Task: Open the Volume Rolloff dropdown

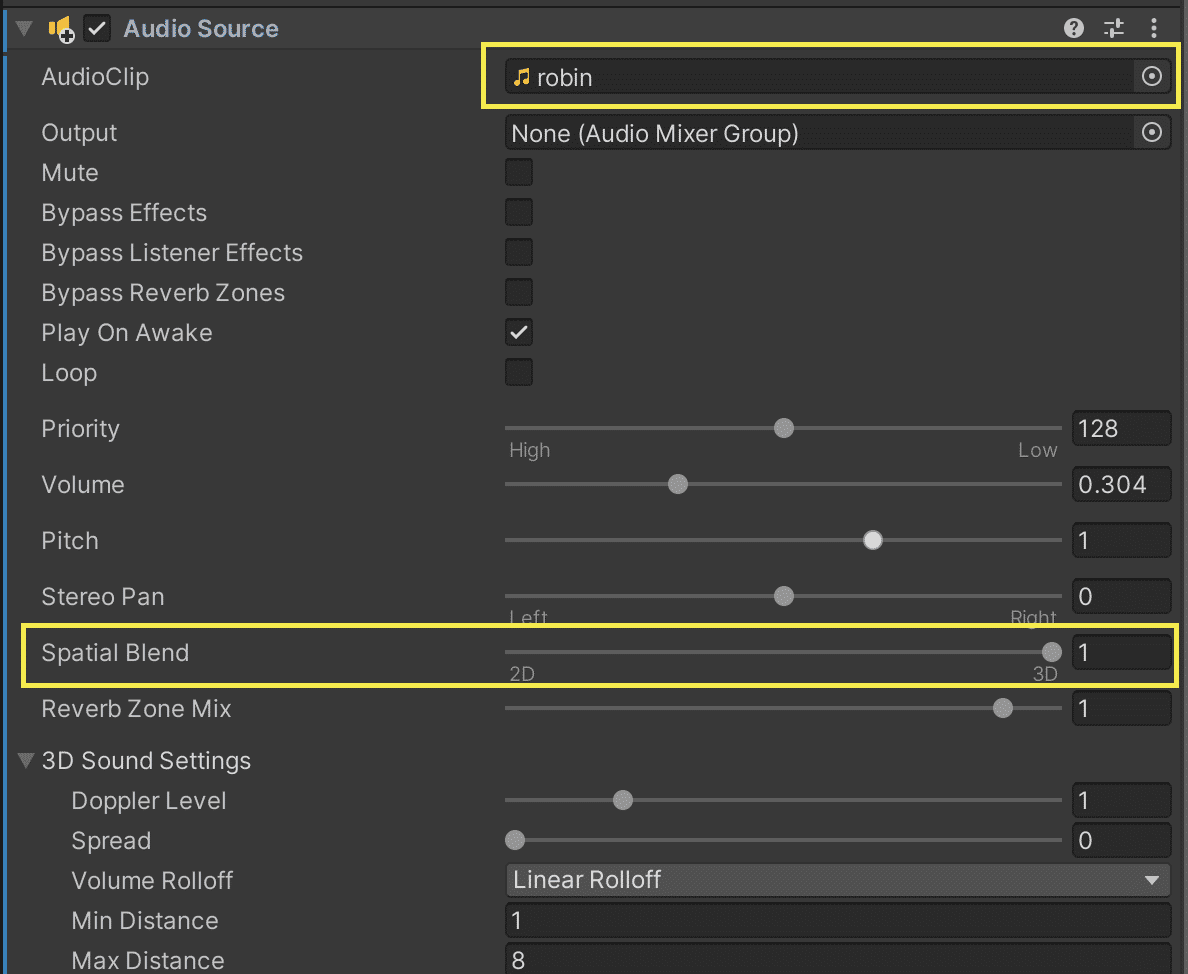Action: [x=837, y=880]
